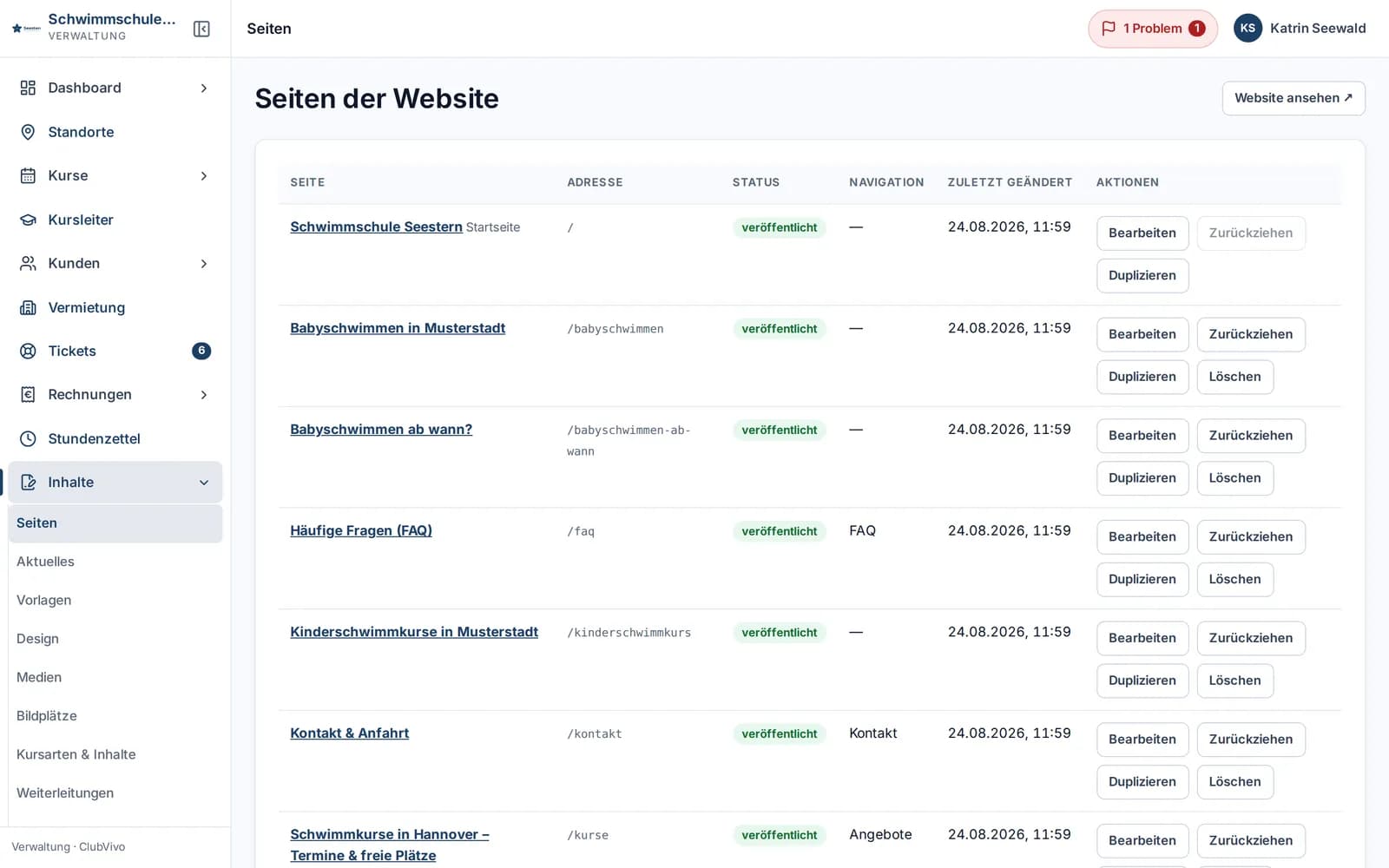Click the Dashboard grid icon
The image size is (1389, 868).
coord(28,88)
